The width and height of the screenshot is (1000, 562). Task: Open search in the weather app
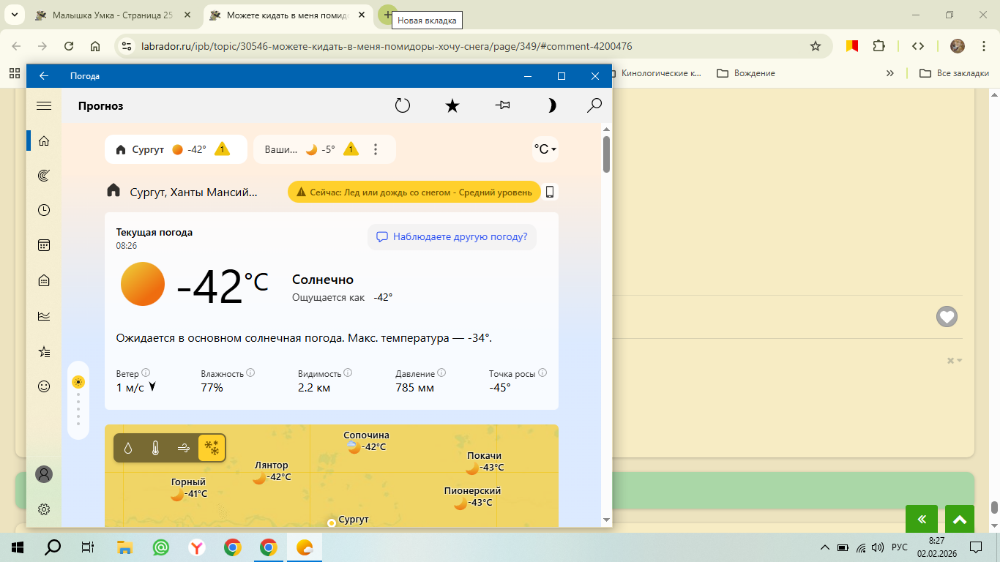coord(594,106)
